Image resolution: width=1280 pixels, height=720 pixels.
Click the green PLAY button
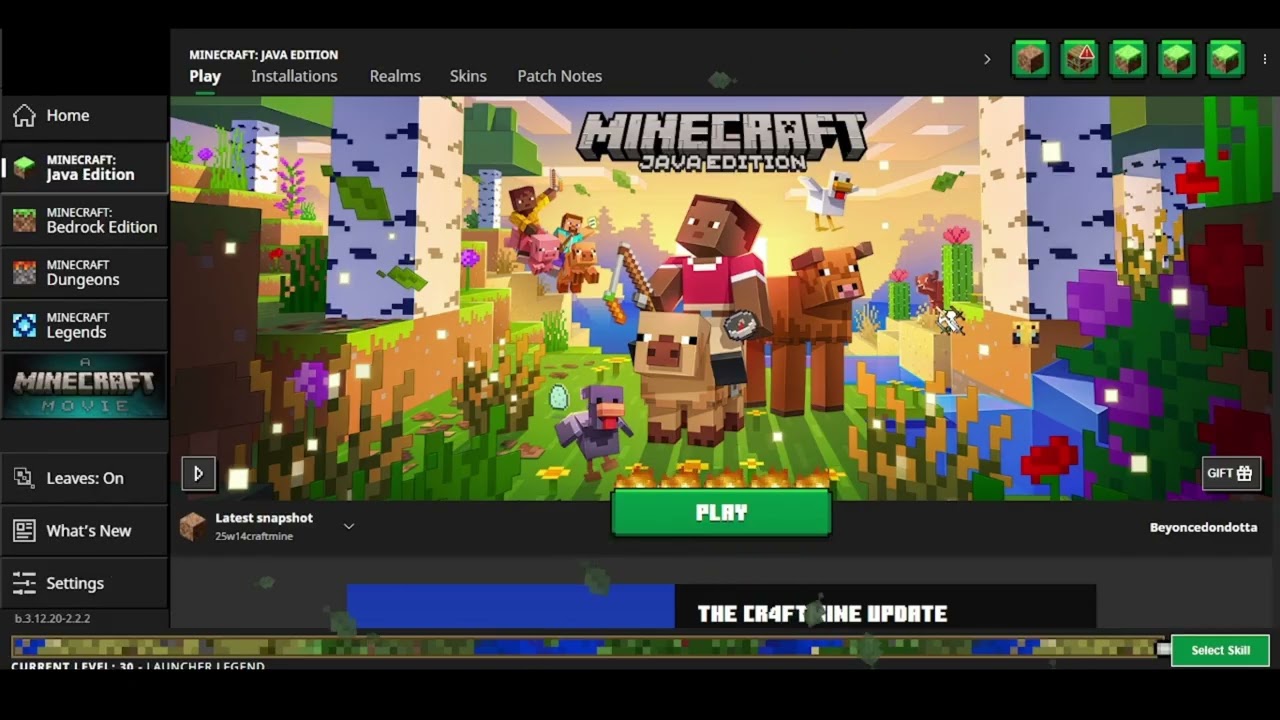721,513
